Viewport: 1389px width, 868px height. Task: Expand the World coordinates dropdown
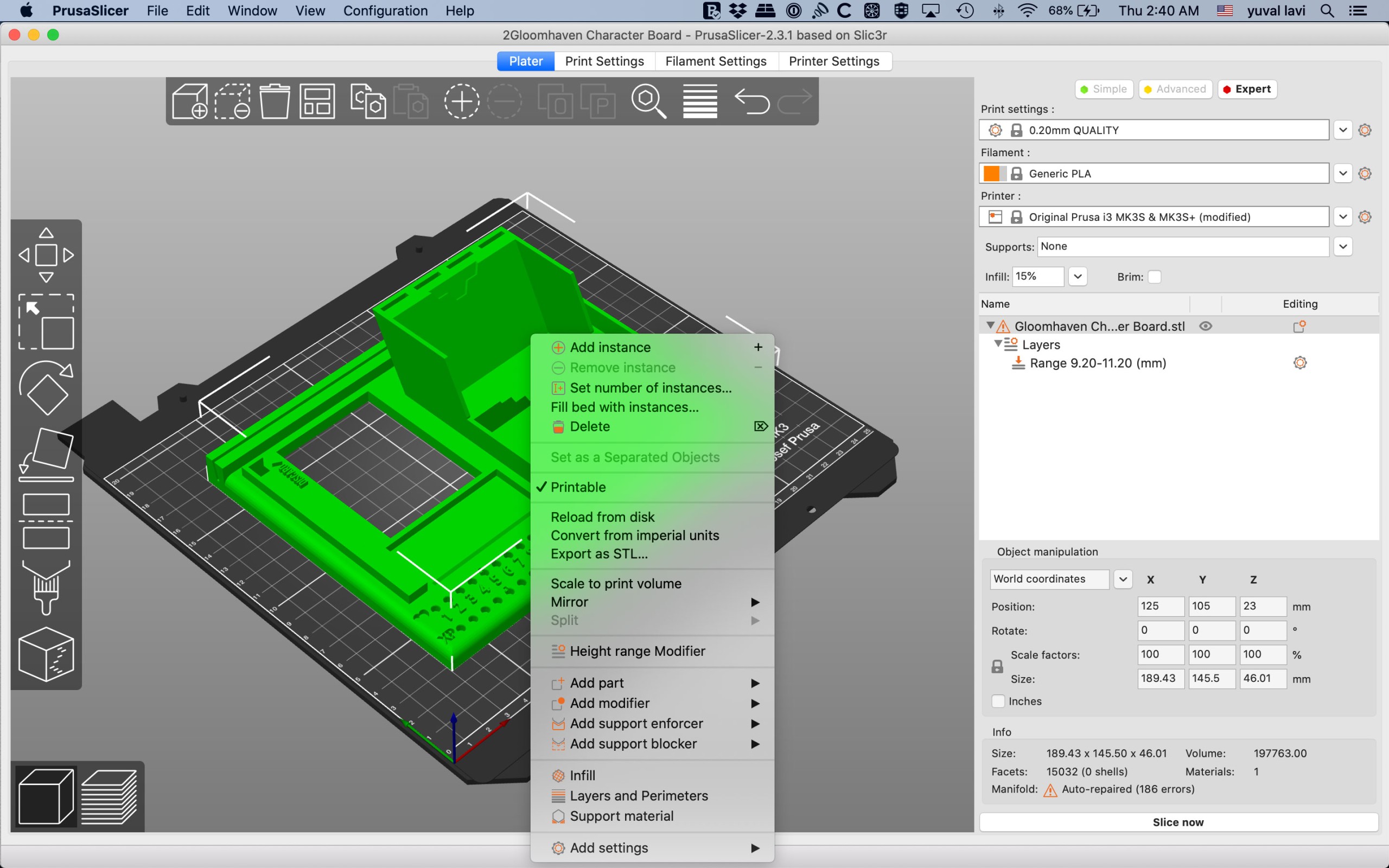[1123, 579]
